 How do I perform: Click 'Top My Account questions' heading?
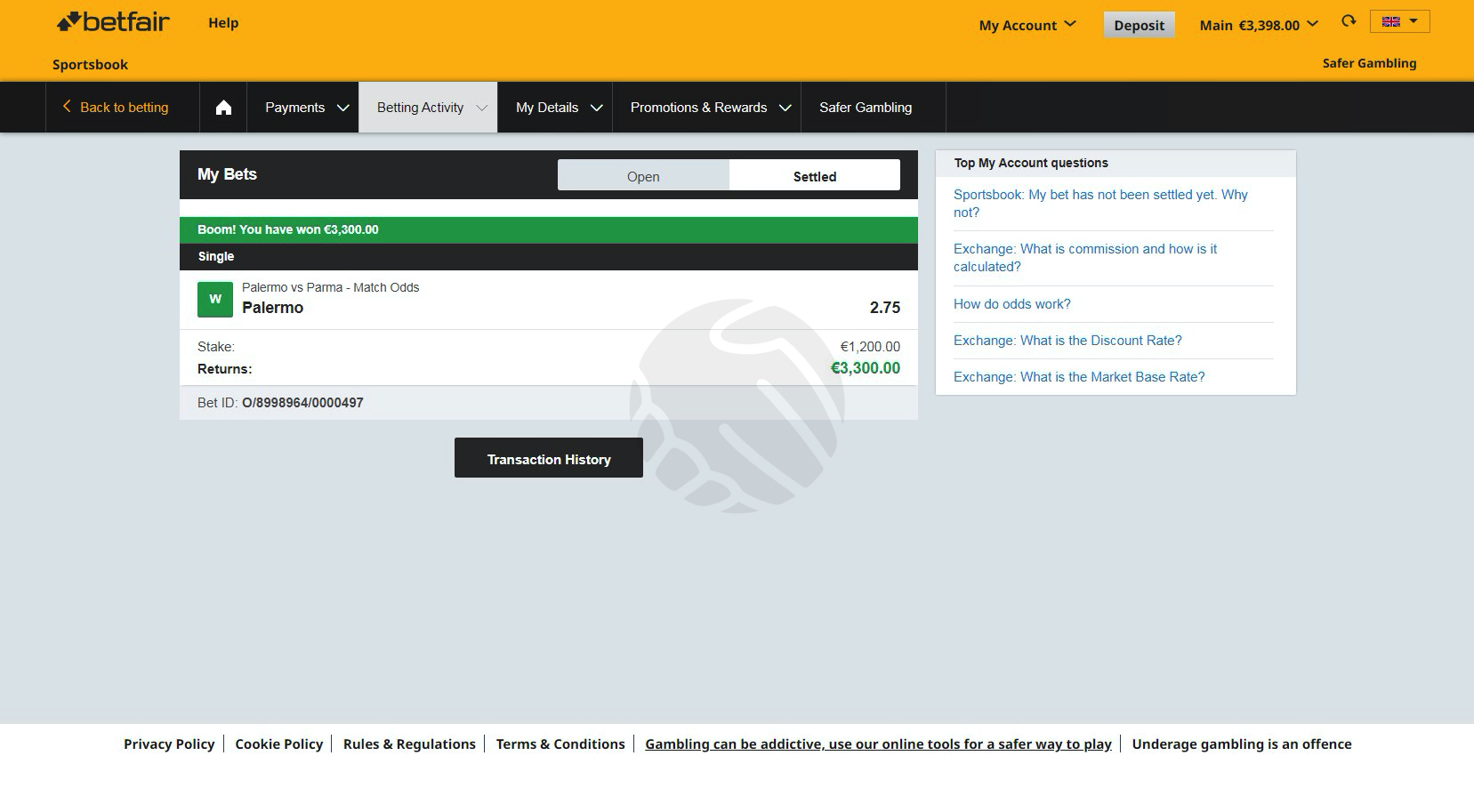pyautogui.click(x=1031, y=163)
